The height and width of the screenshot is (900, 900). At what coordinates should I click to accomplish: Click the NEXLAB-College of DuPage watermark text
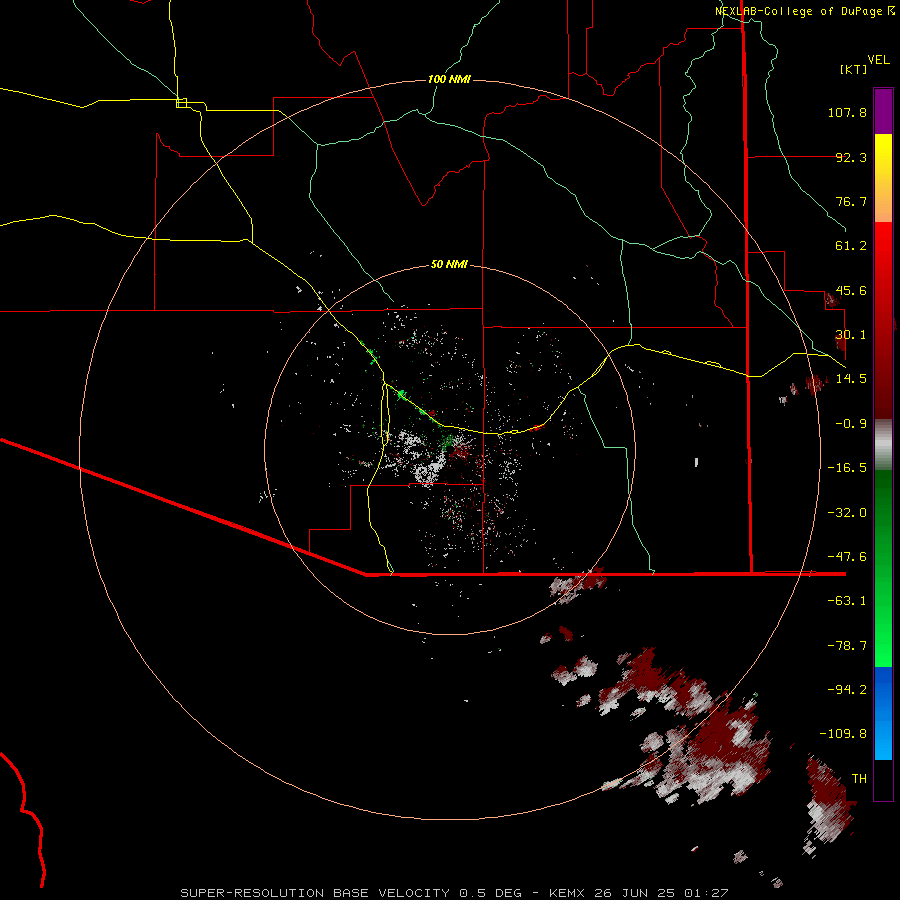[x=805, y=11]
